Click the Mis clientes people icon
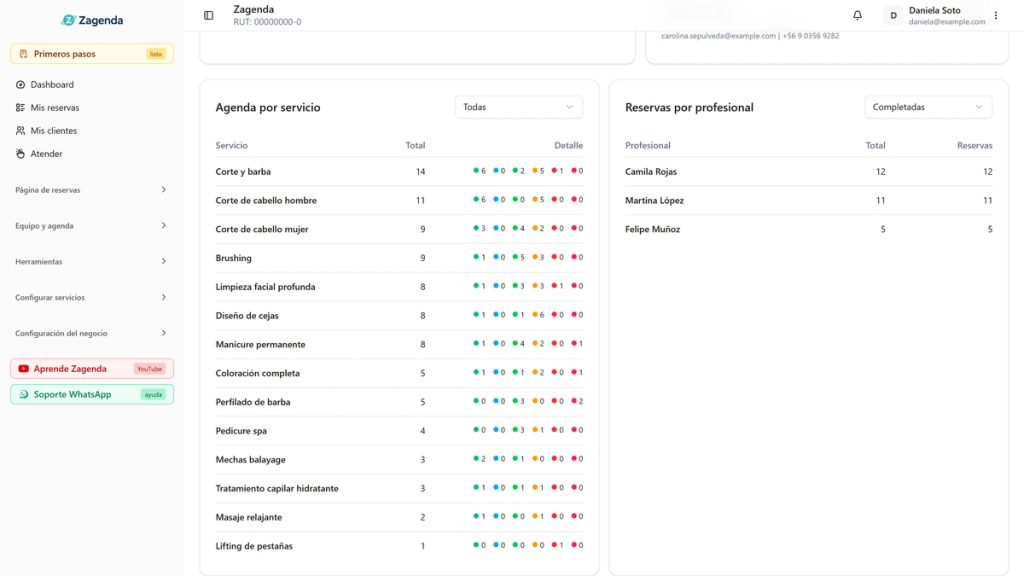 (20, 131)
